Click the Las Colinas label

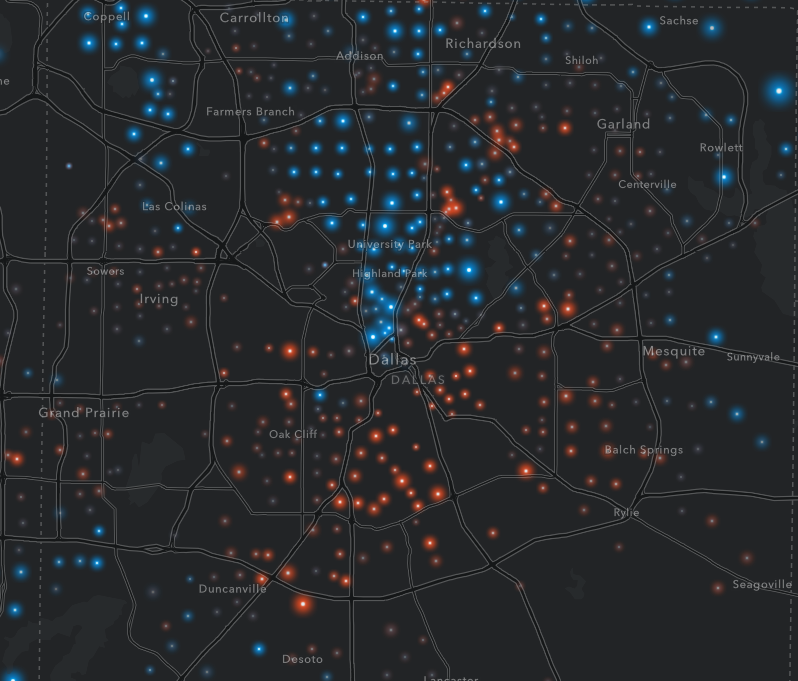[174, 207]
